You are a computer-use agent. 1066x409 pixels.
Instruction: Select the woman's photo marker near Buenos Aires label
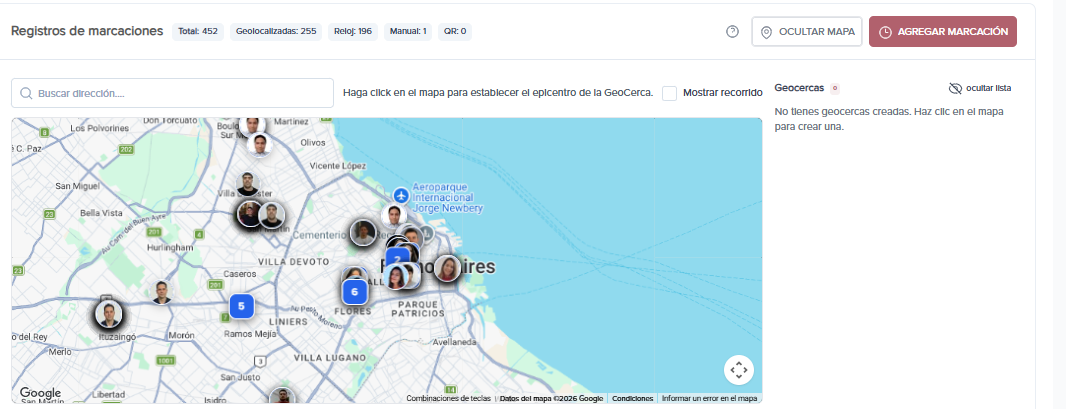pos(447,268)
